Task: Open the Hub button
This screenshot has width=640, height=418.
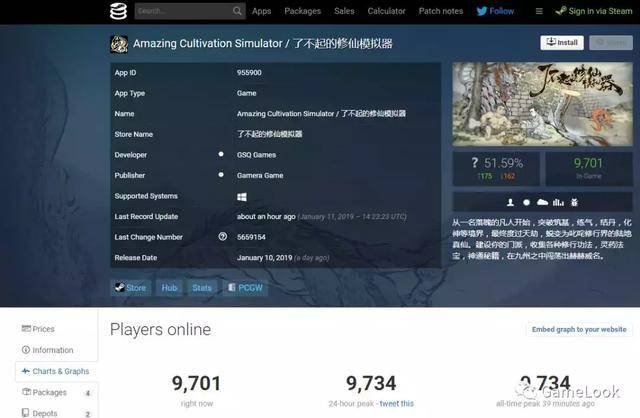Action: coord(169,287)
